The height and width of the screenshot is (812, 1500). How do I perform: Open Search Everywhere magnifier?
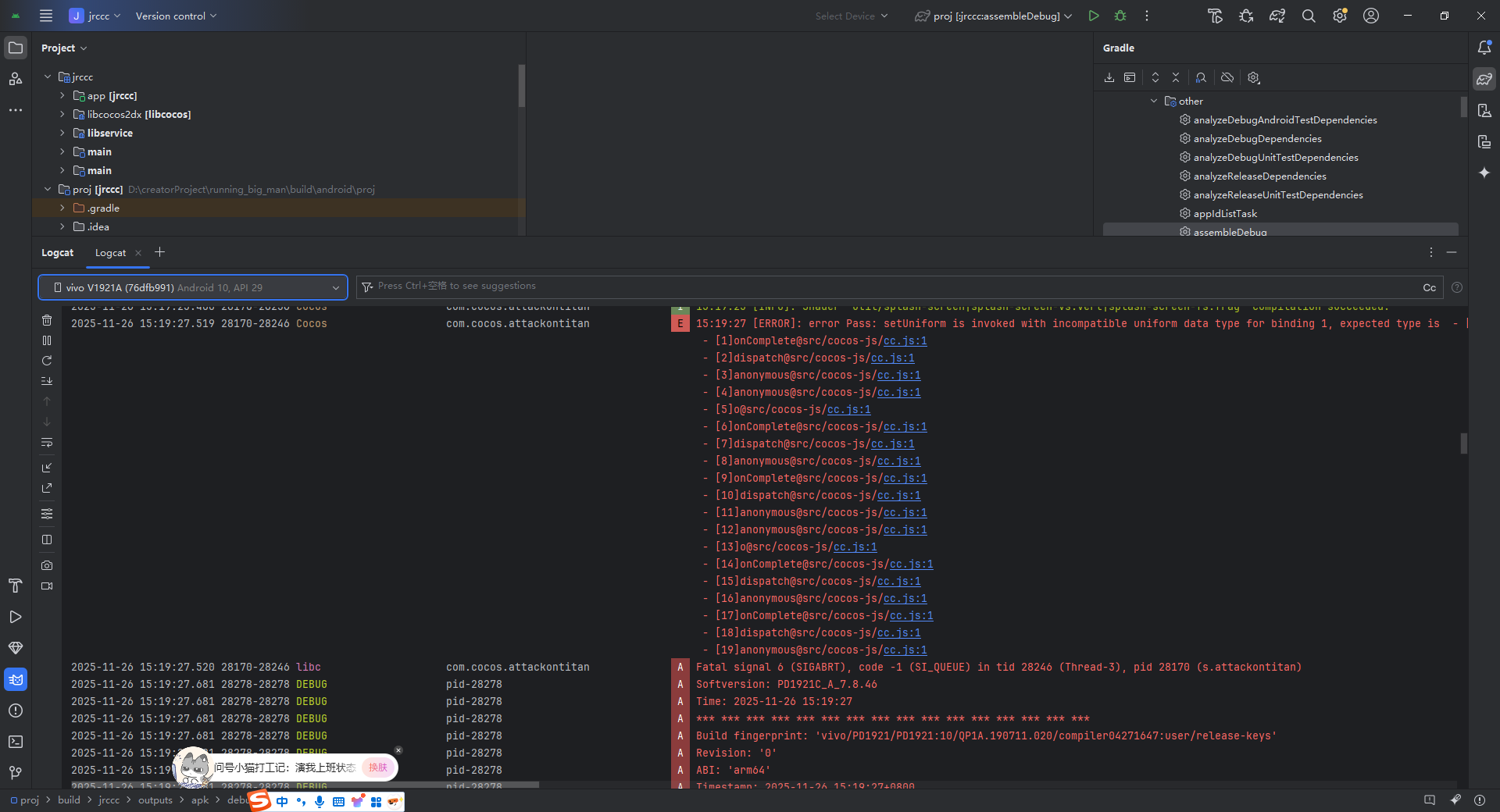(x=1309, y=16)
